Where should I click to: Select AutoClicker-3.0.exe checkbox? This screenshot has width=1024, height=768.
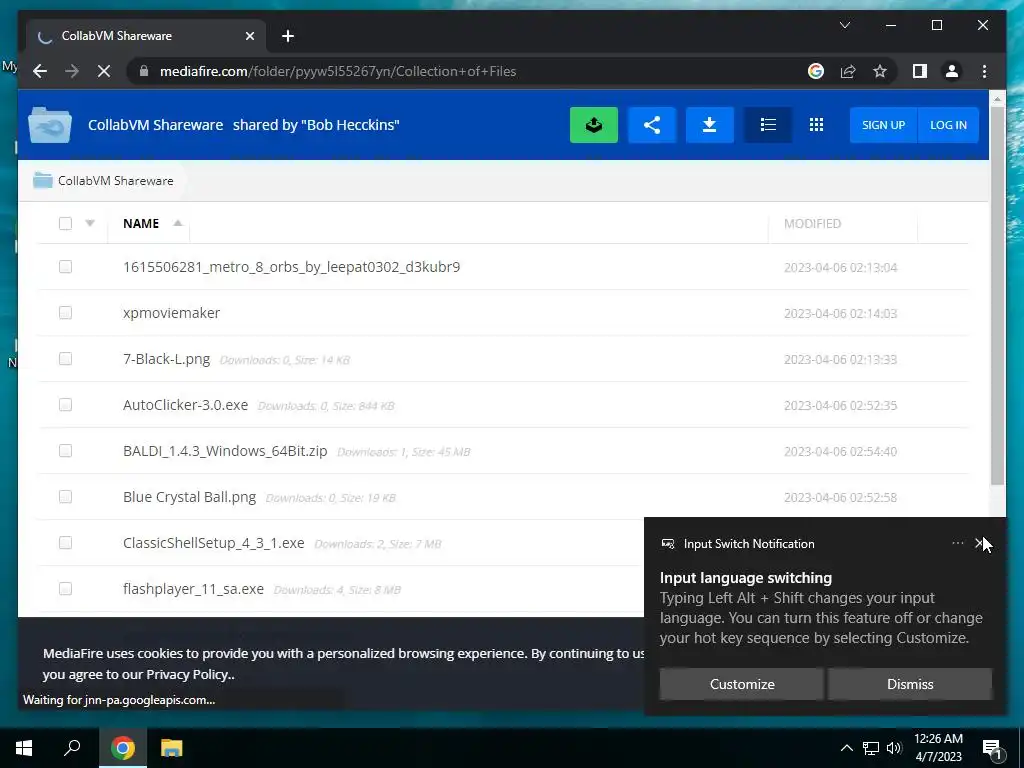(65, 405)
